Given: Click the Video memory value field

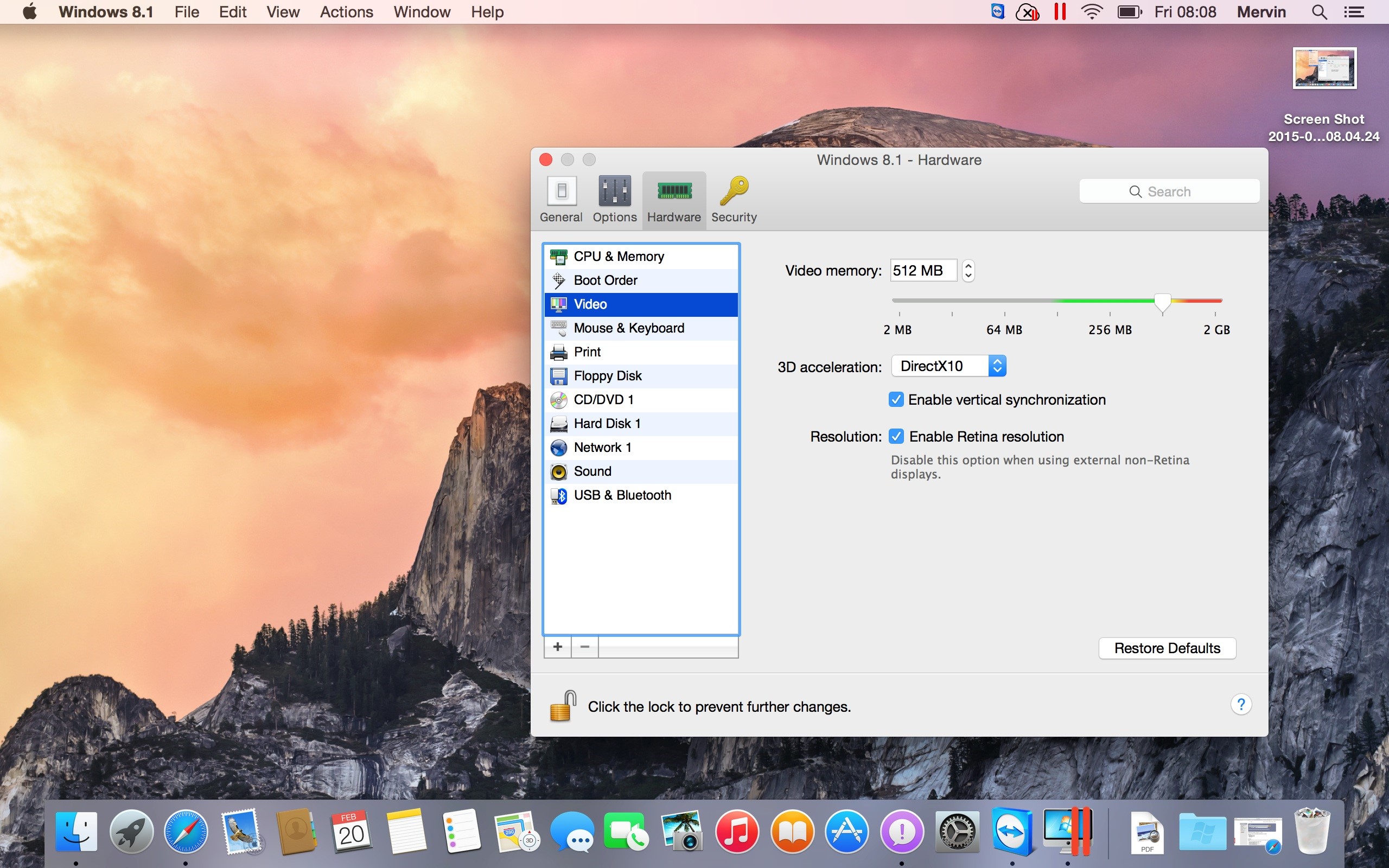Looking at the screenshot, I should (x=923, y=270).
